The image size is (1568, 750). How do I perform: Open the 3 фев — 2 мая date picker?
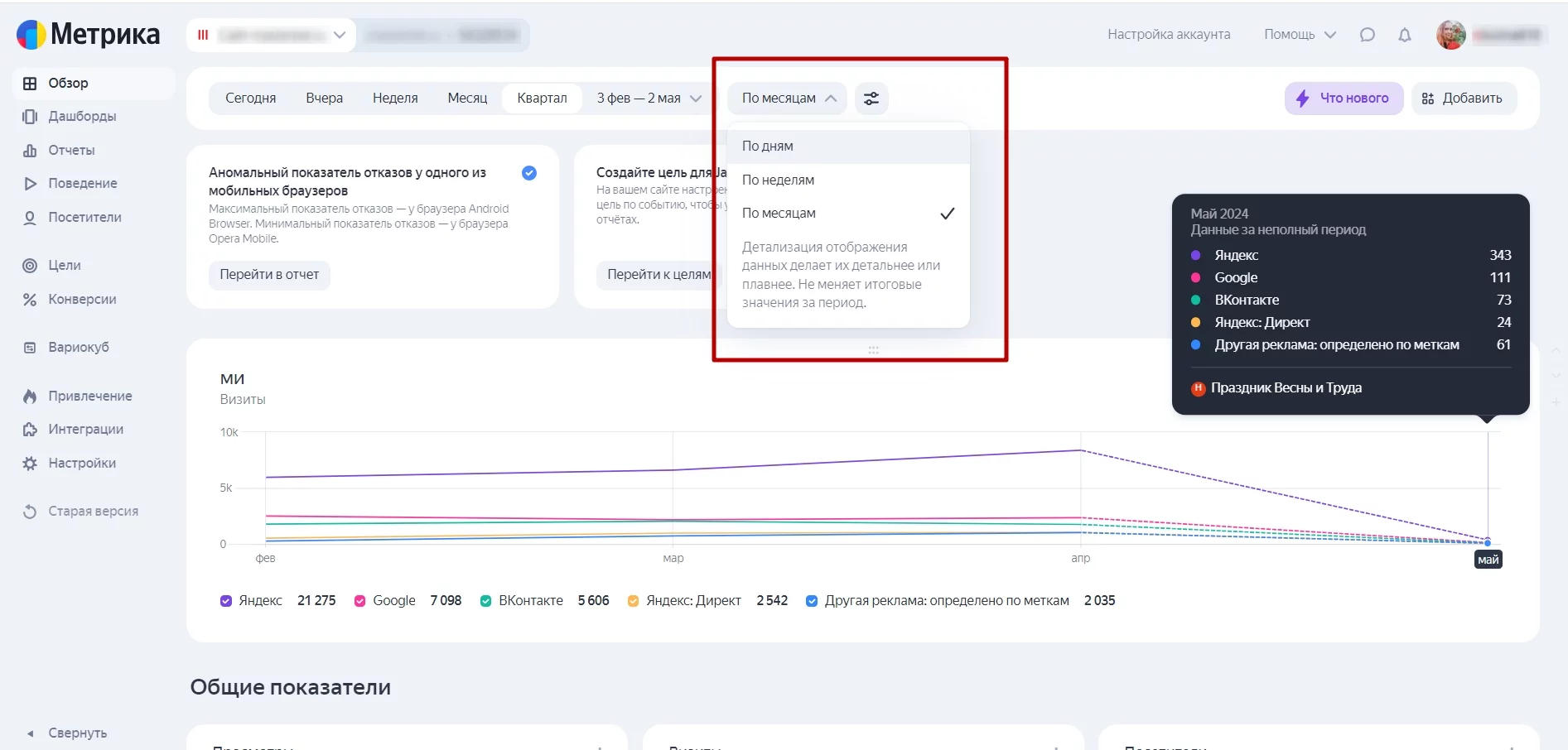click(x=649, y=98)
